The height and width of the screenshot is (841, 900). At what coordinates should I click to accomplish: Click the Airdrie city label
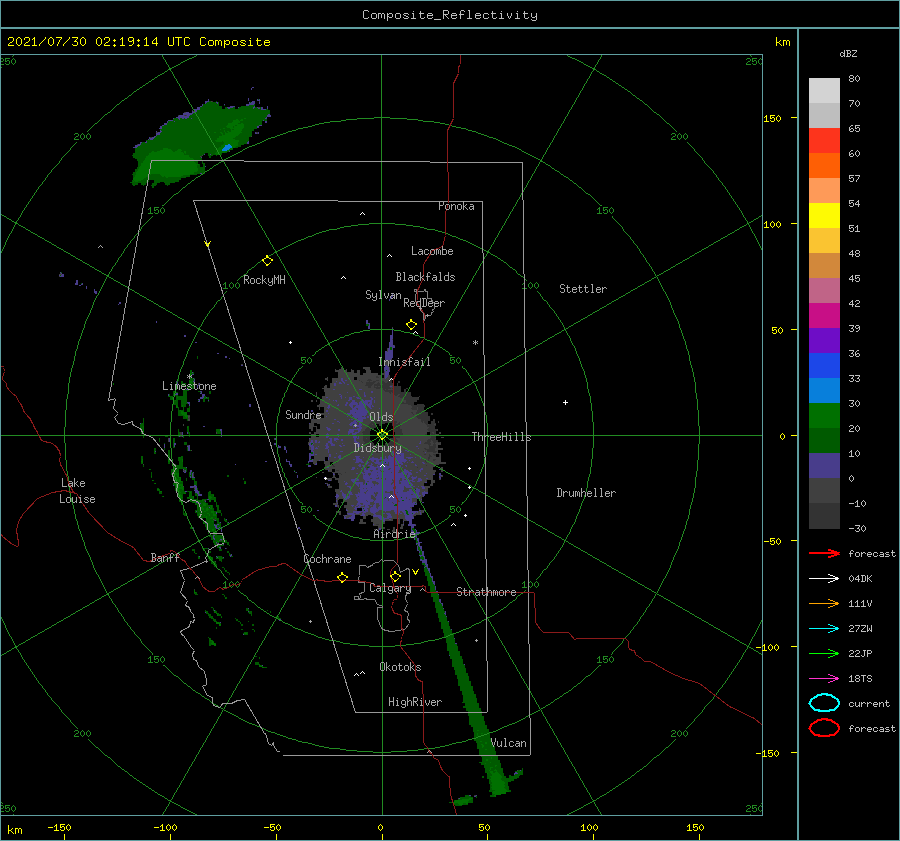[394, 534]
